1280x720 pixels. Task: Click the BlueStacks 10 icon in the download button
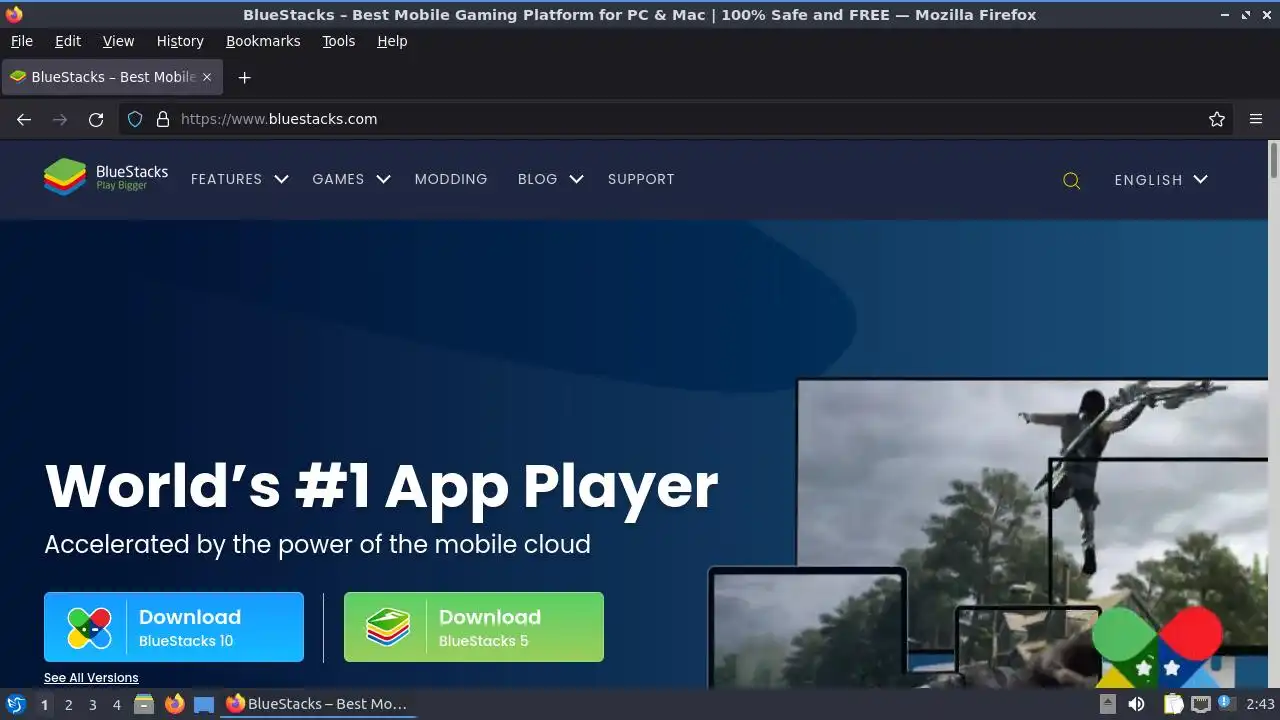[x=89, y=628]
